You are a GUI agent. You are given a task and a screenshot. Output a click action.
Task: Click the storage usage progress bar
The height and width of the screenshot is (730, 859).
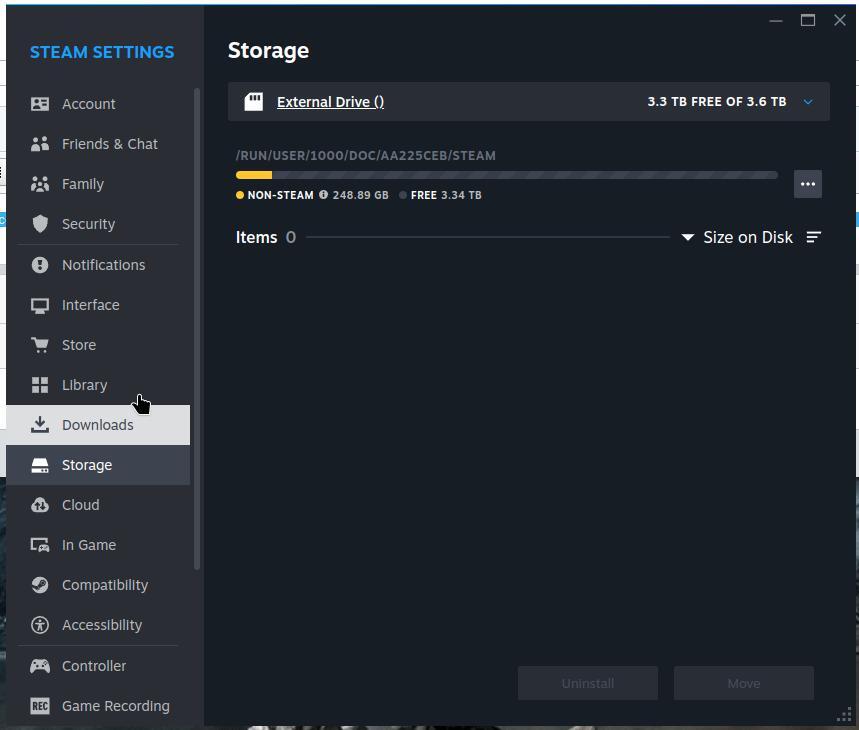coord(507,175)
